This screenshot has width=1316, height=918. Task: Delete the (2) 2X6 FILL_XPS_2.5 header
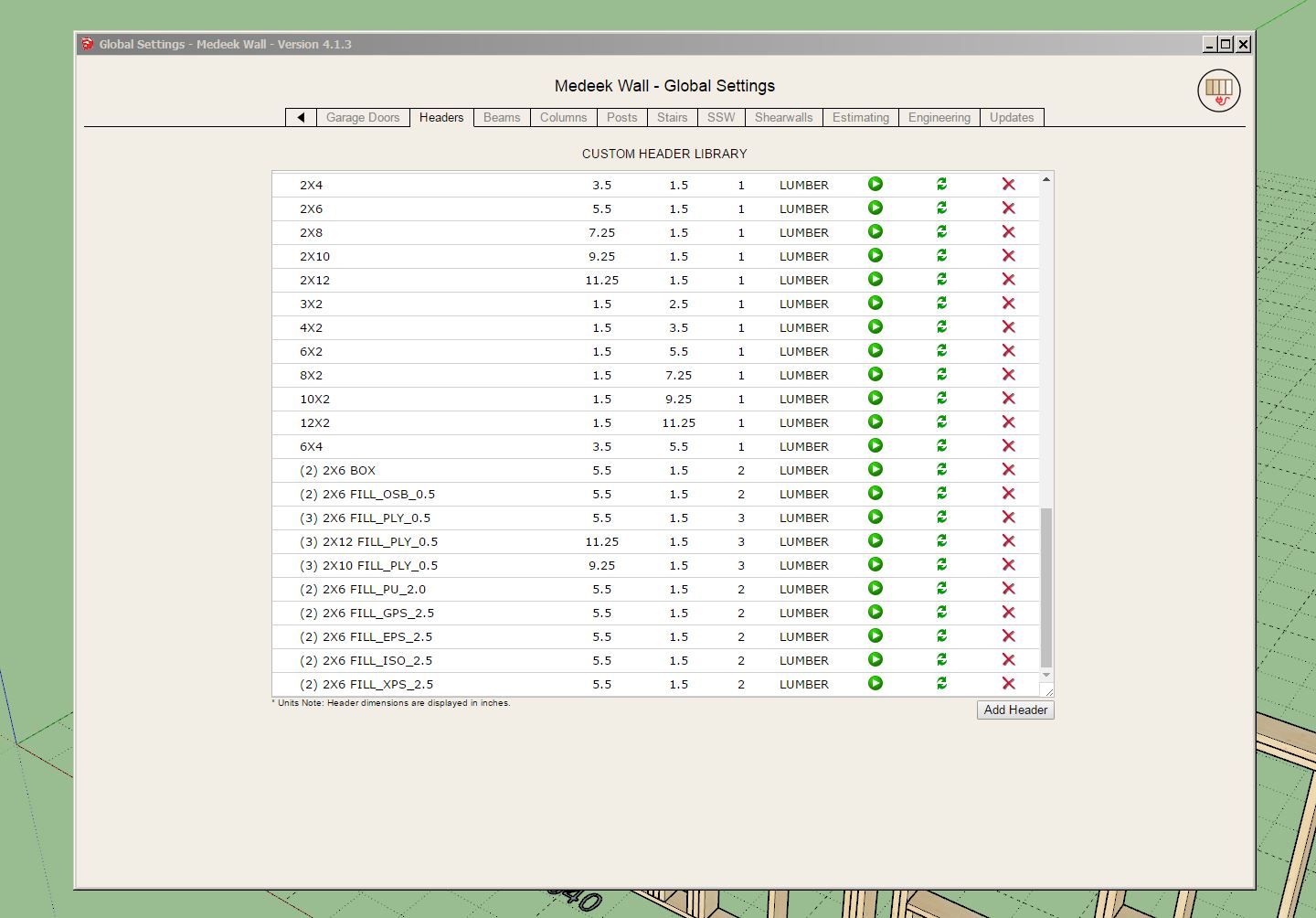(1008, 684)
